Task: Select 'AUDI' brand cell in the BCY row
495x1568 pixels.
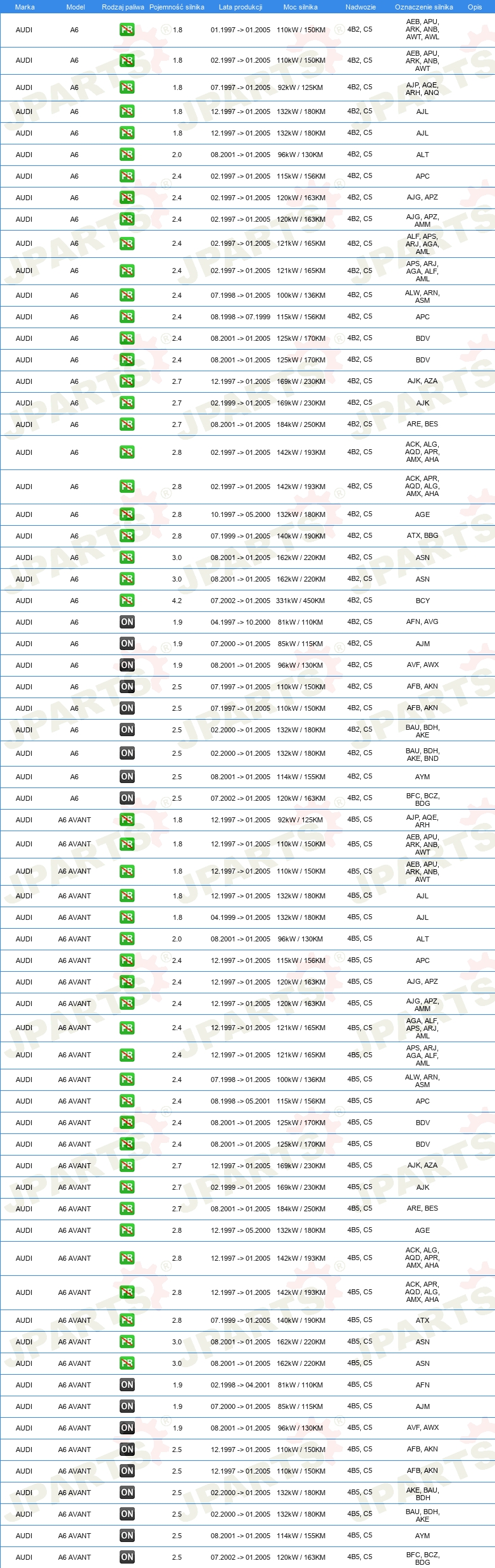Action: (24, 601)
